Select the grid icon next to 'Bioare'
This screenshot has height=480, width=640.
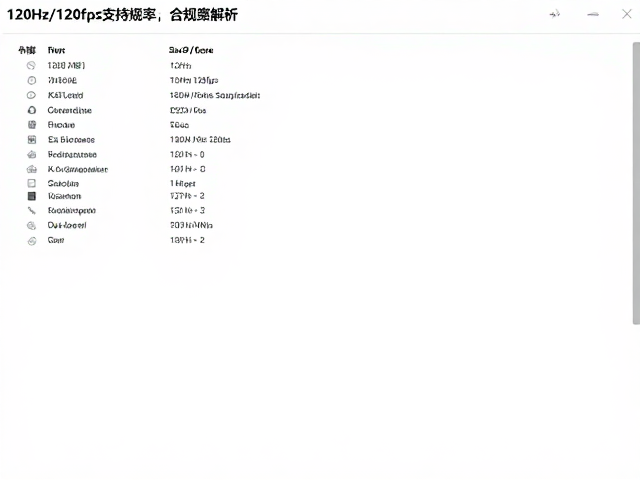(32, 125)
